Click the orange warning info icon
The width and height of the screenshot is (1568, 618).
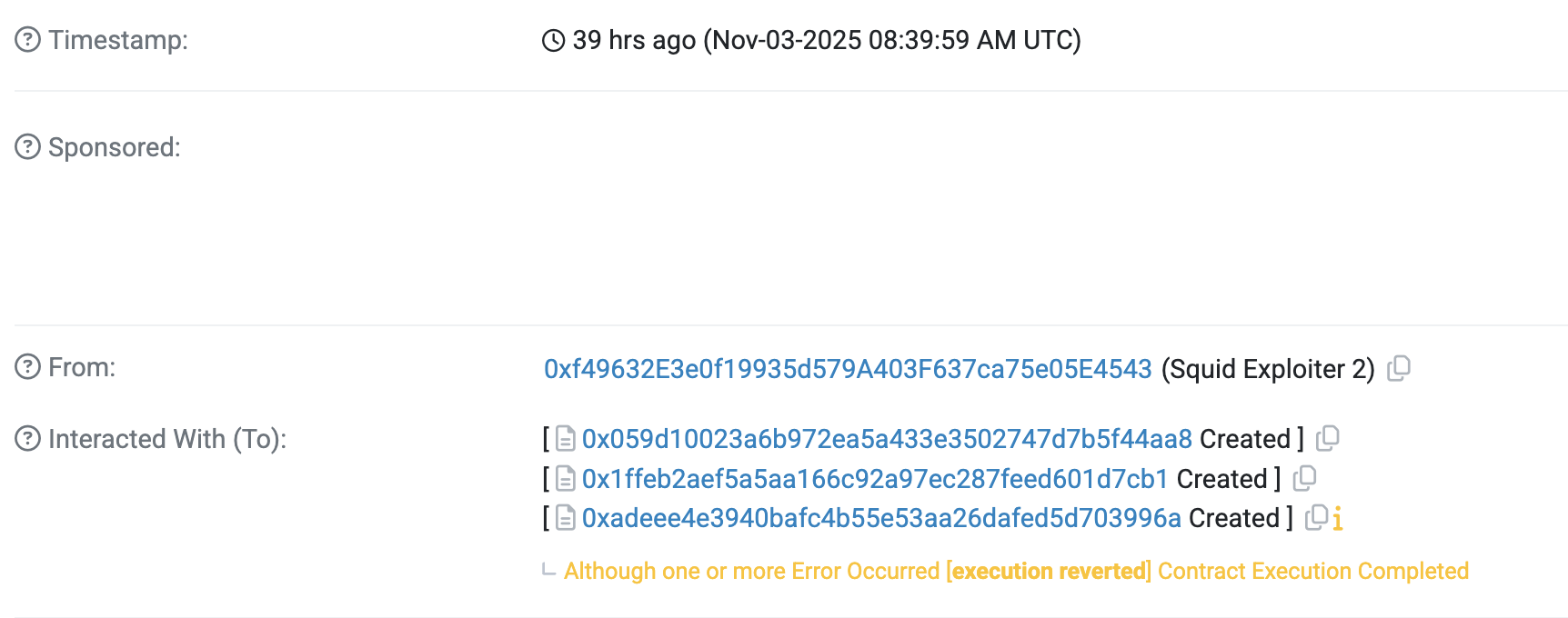pyautogui.click(x=1338, y=519)
